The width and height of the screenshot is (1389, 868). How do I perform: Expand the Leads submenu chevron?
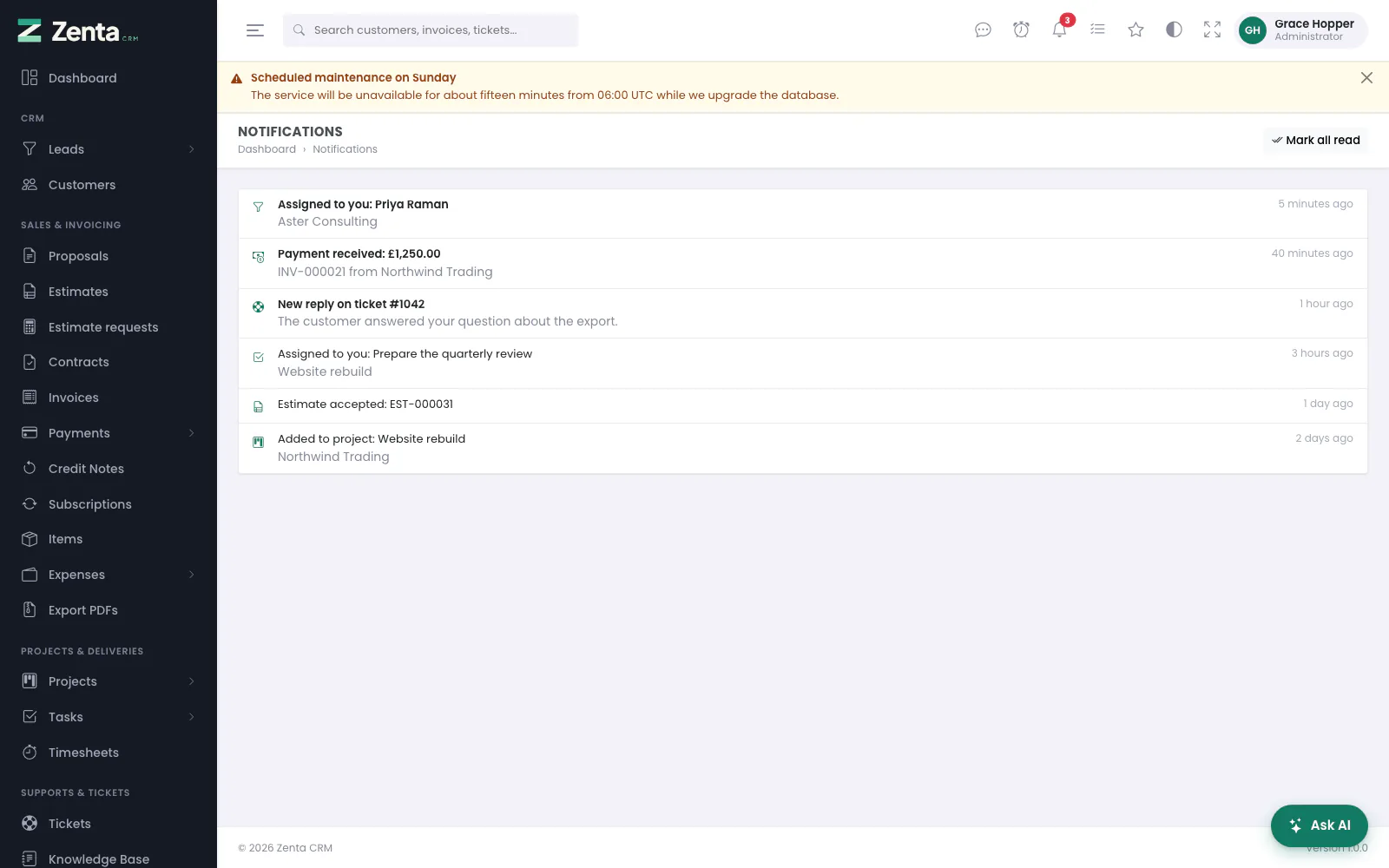[x=192, y=149]
